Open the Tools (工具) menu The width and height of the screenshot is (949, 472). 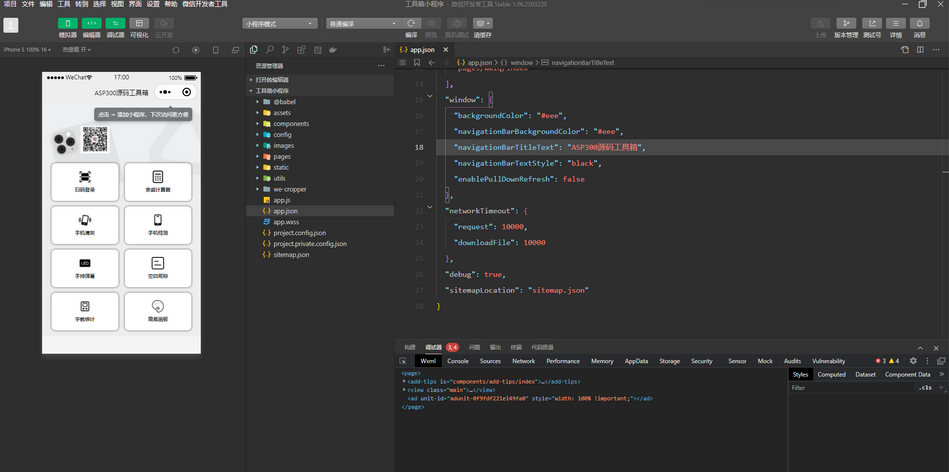(x=64, y=4)
